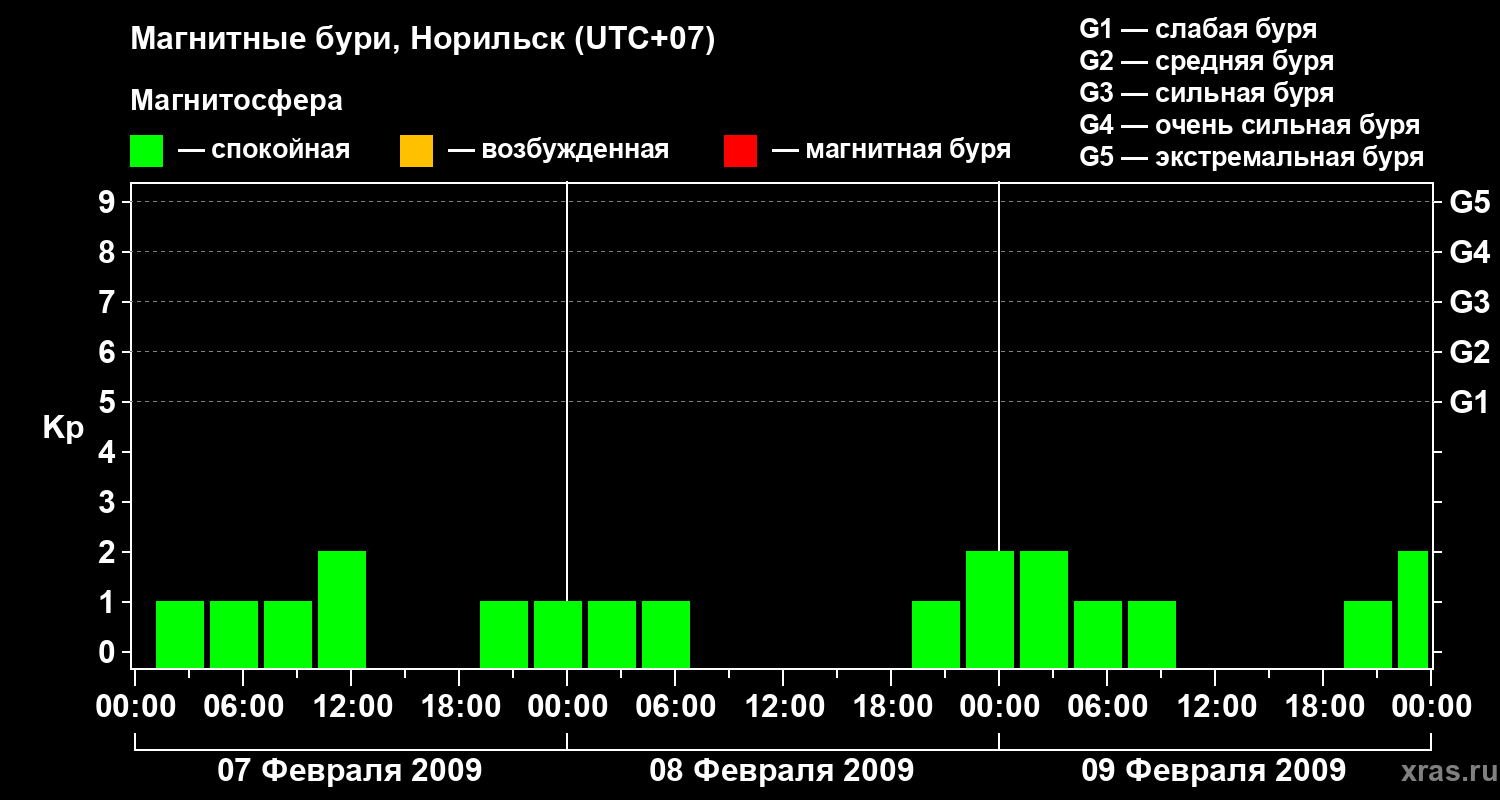
Task: Click the '06:00' time label of 09 February
Action: click(1107, 707)
